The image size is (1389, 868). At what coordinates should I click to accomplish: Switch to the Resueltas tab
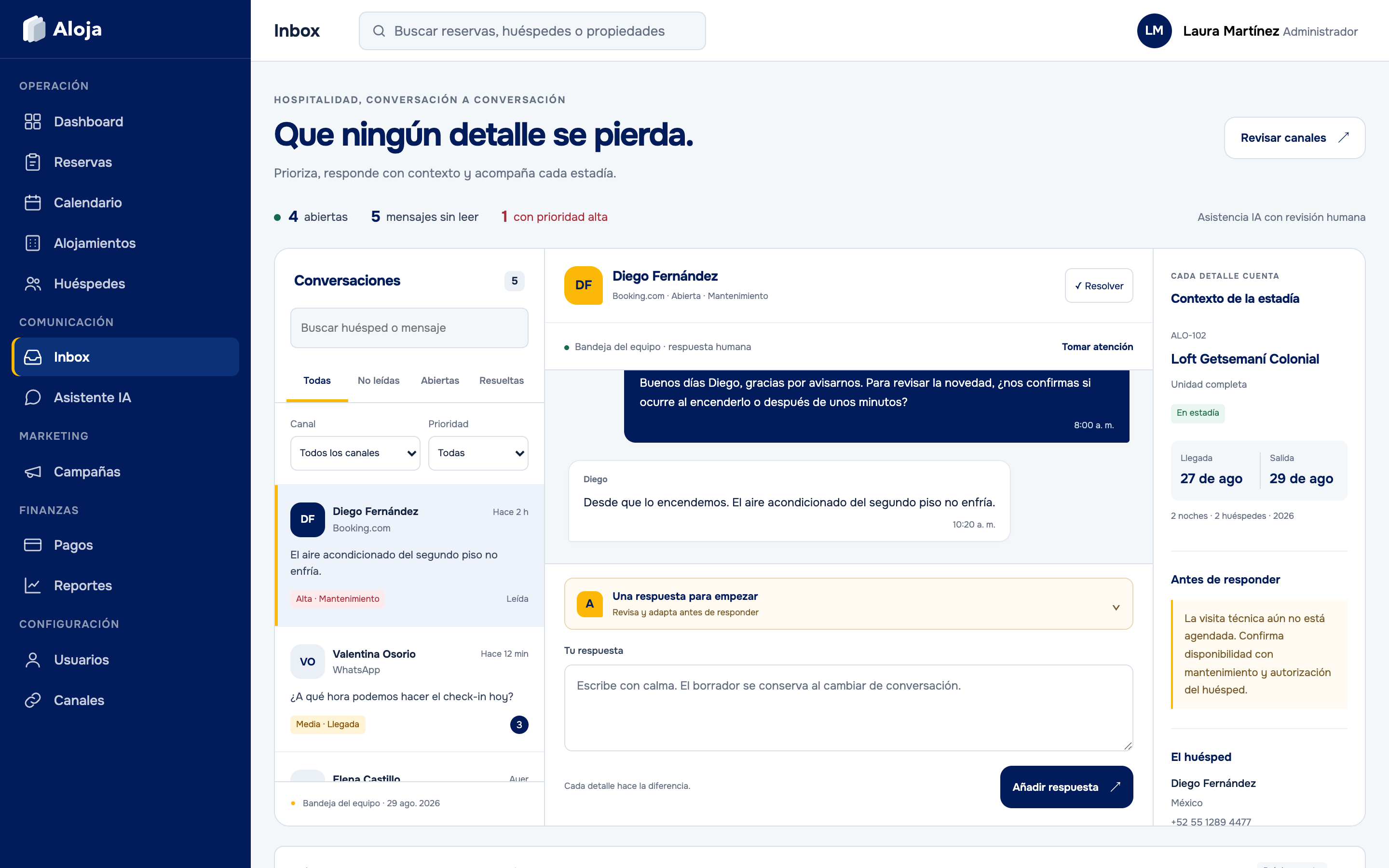[502, 380]
